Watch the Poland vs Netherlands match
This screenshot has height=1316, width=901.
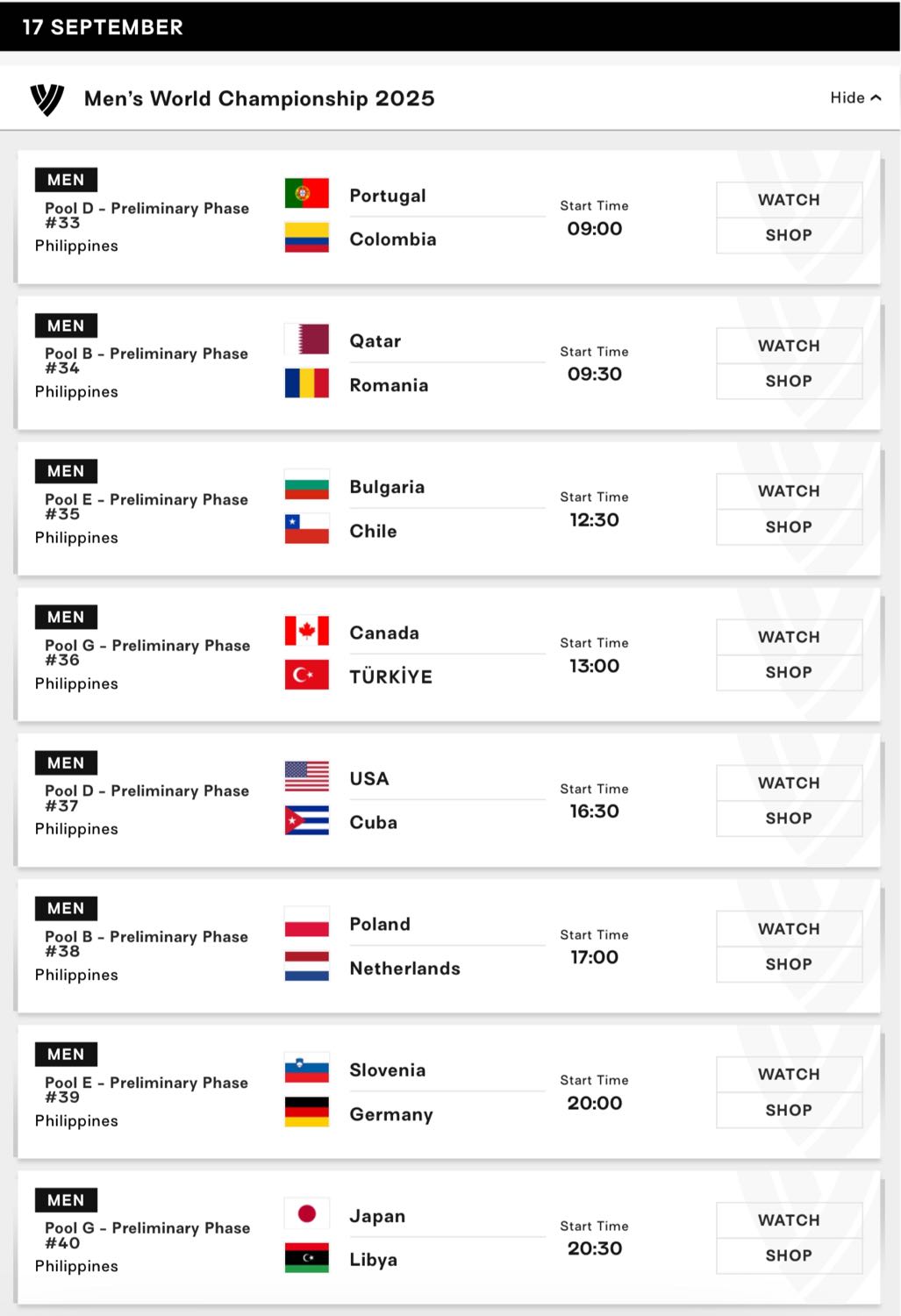click(x=789, y=929)
